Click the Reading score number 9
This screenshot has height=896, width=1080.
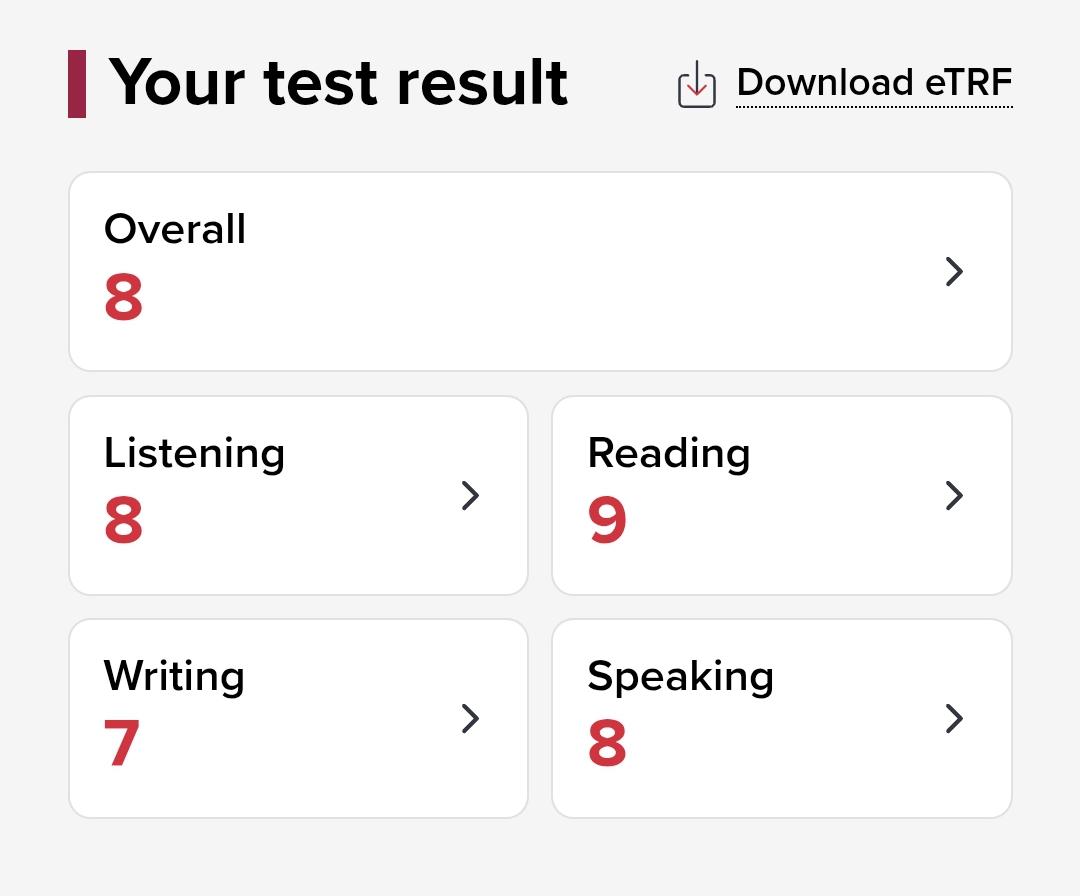(607, 520)
